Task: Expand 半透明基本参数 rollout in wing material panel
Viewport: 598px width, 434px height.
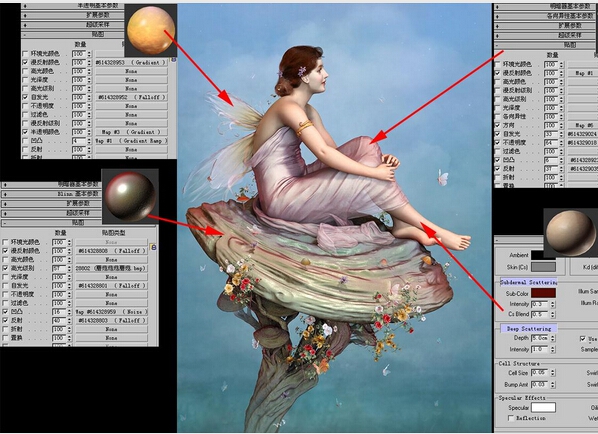Action: [x=73, y=6]
